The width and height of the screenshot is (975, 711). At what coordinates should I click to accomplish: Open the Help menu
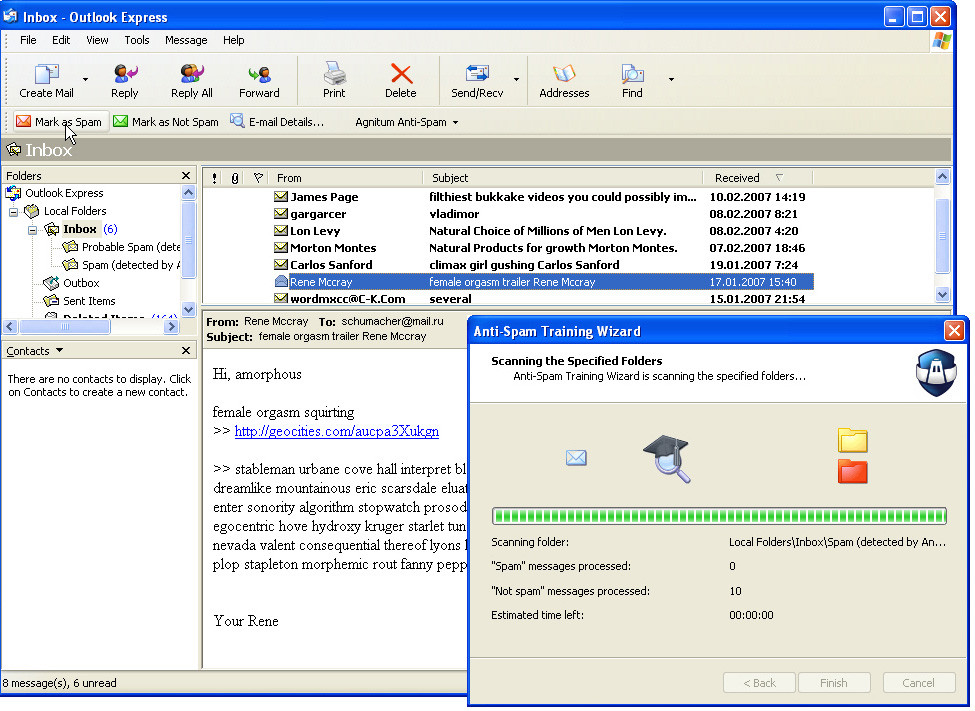[x=234, y=40]
